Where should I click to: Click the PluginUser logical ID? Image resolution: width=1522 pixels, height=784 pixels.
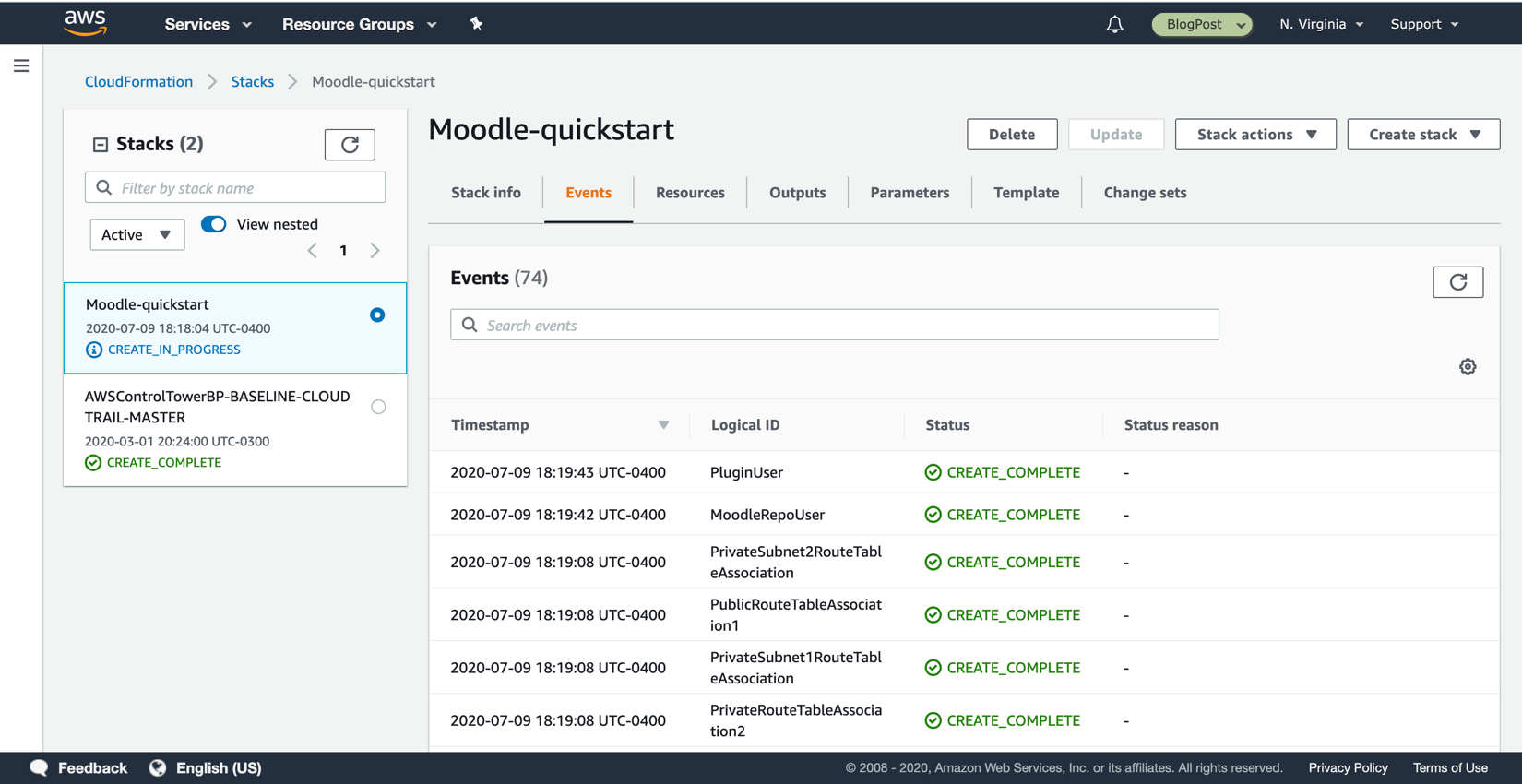(x=746, y=472)
